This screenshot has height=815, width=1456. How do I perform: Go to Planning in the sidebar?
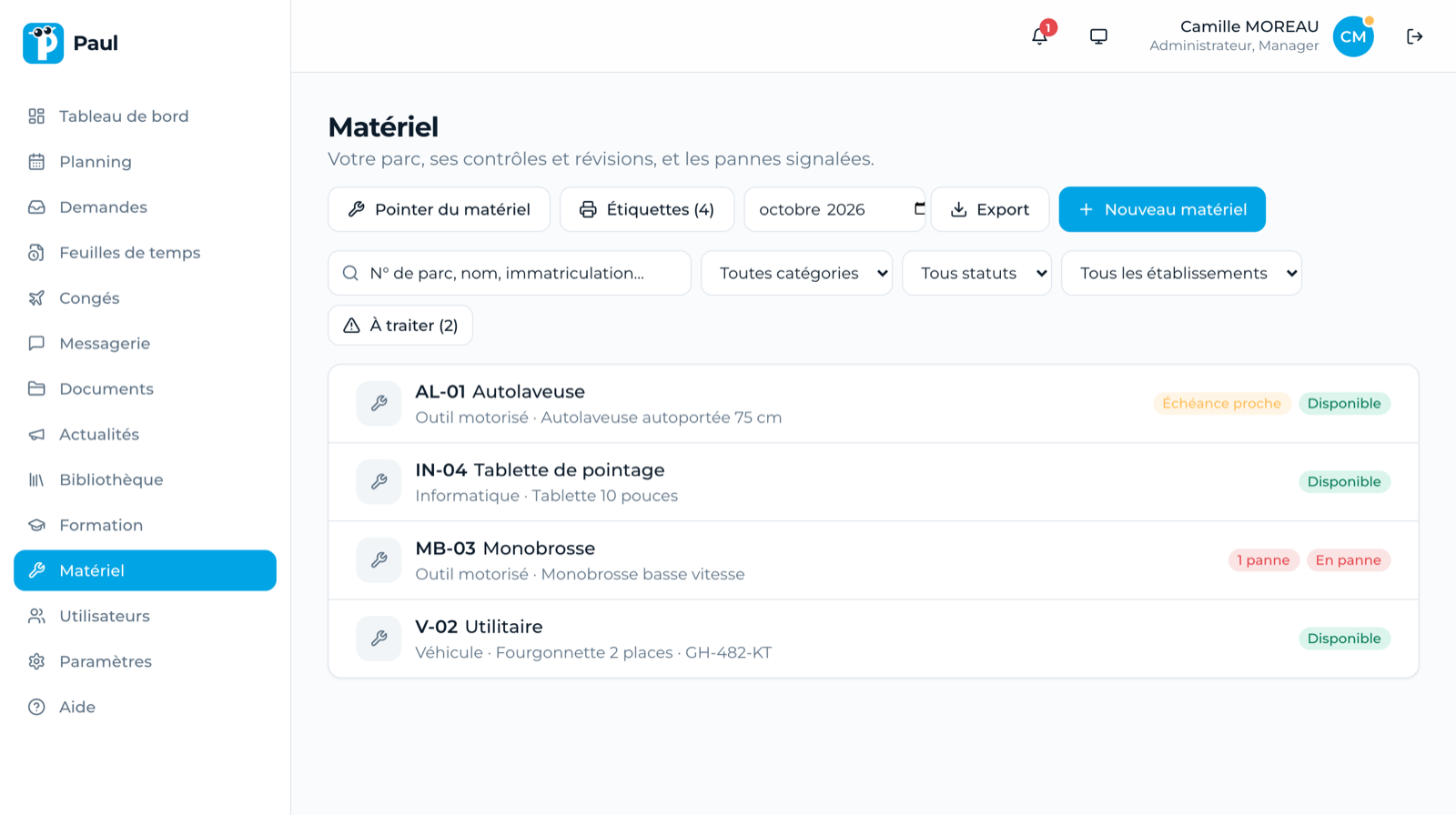[x=145, y=162]
